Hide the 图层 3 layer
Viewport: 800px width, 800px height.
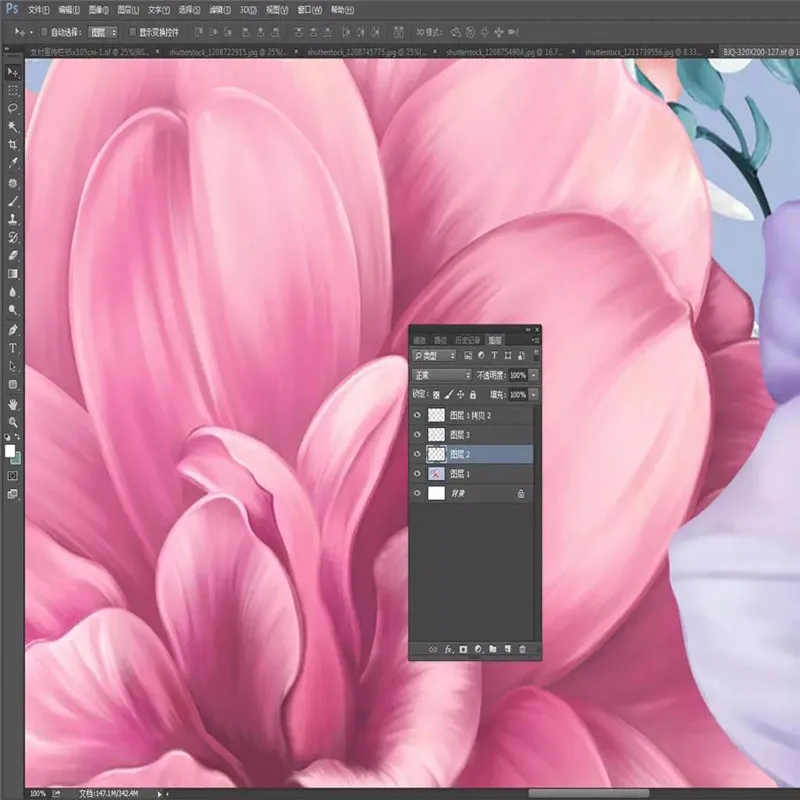[x=417, y=435]
